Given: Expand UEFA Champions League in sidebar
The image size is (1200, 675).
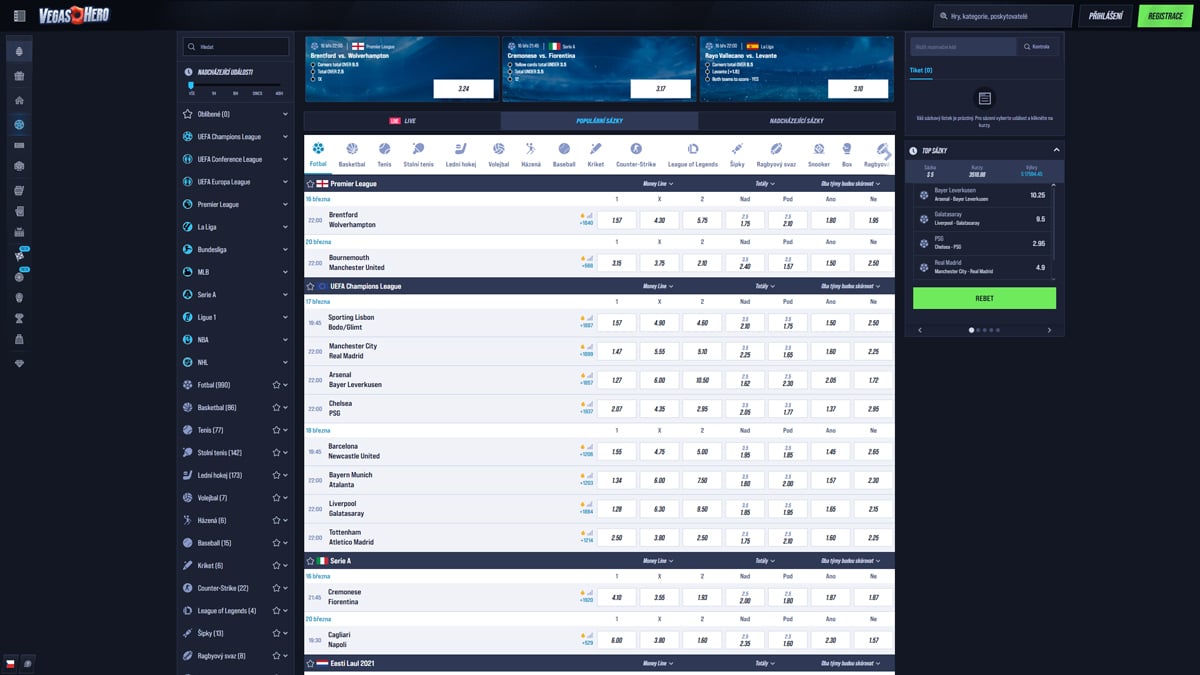Looking at the screenshot, I should click(x=285, y=137).
